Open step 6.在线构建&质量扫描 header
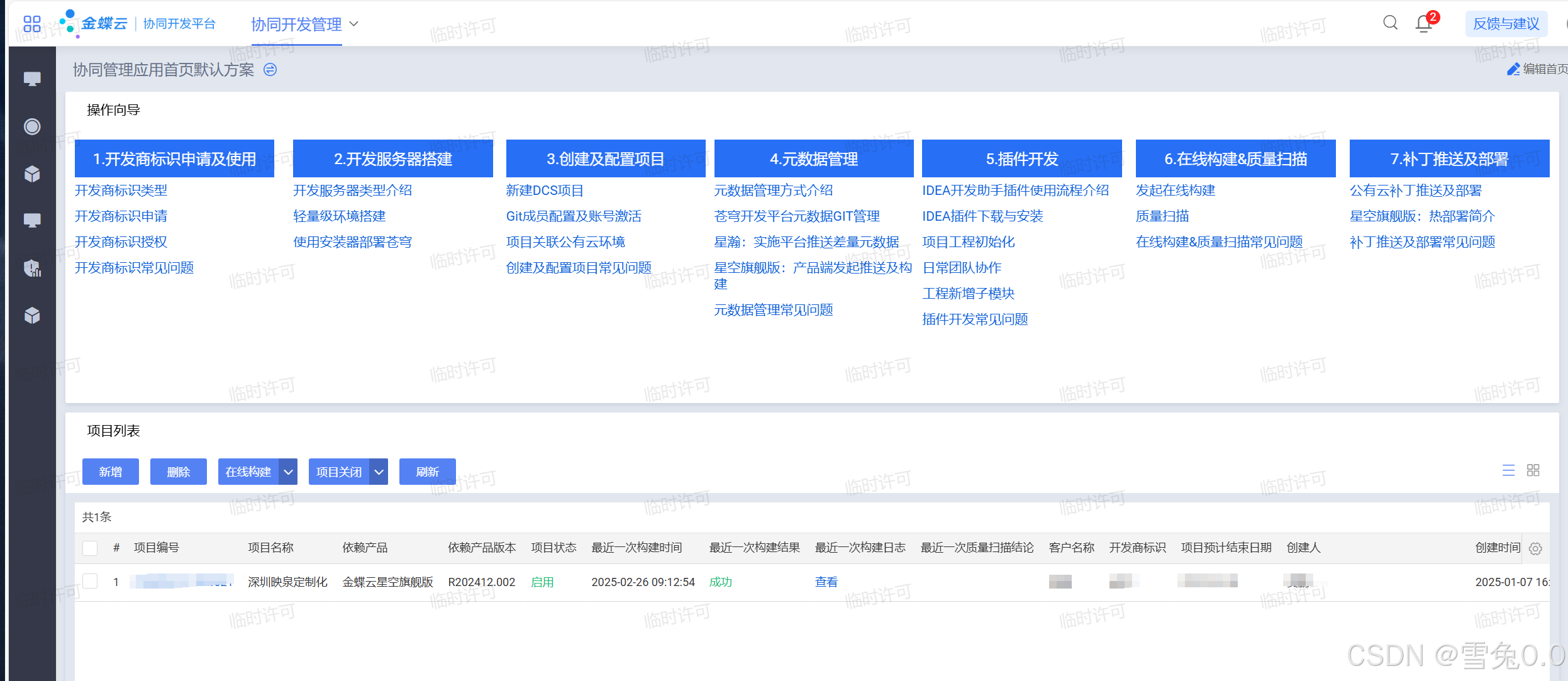This screenshot has width=1568, height=681. (1236, 158)
